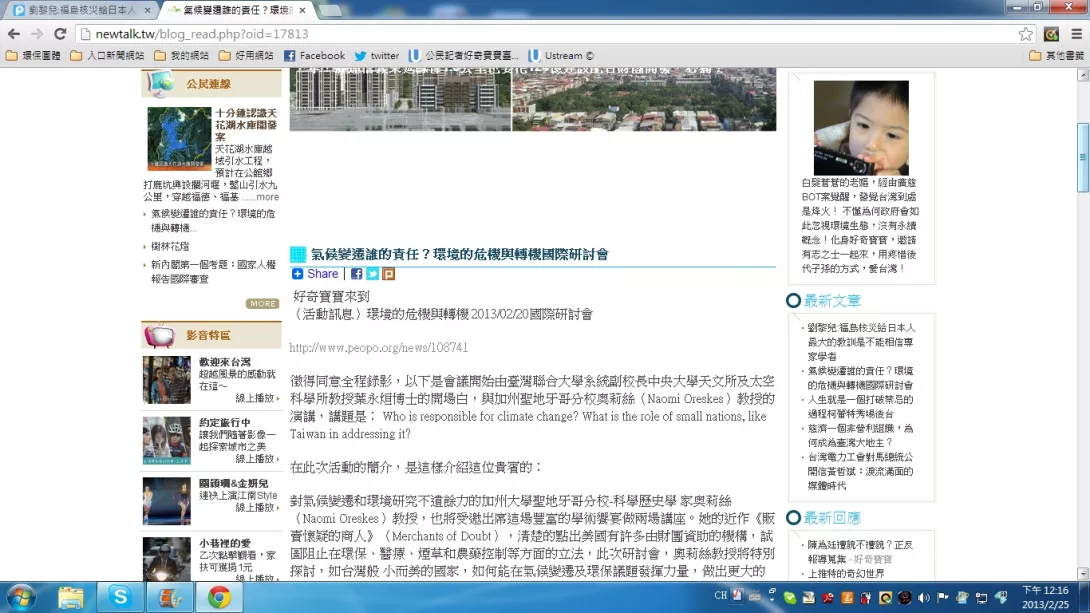Click the page scrollbar up arrow
Image resolution: width=1090 pixels, height=613 pixels.
1083,75
